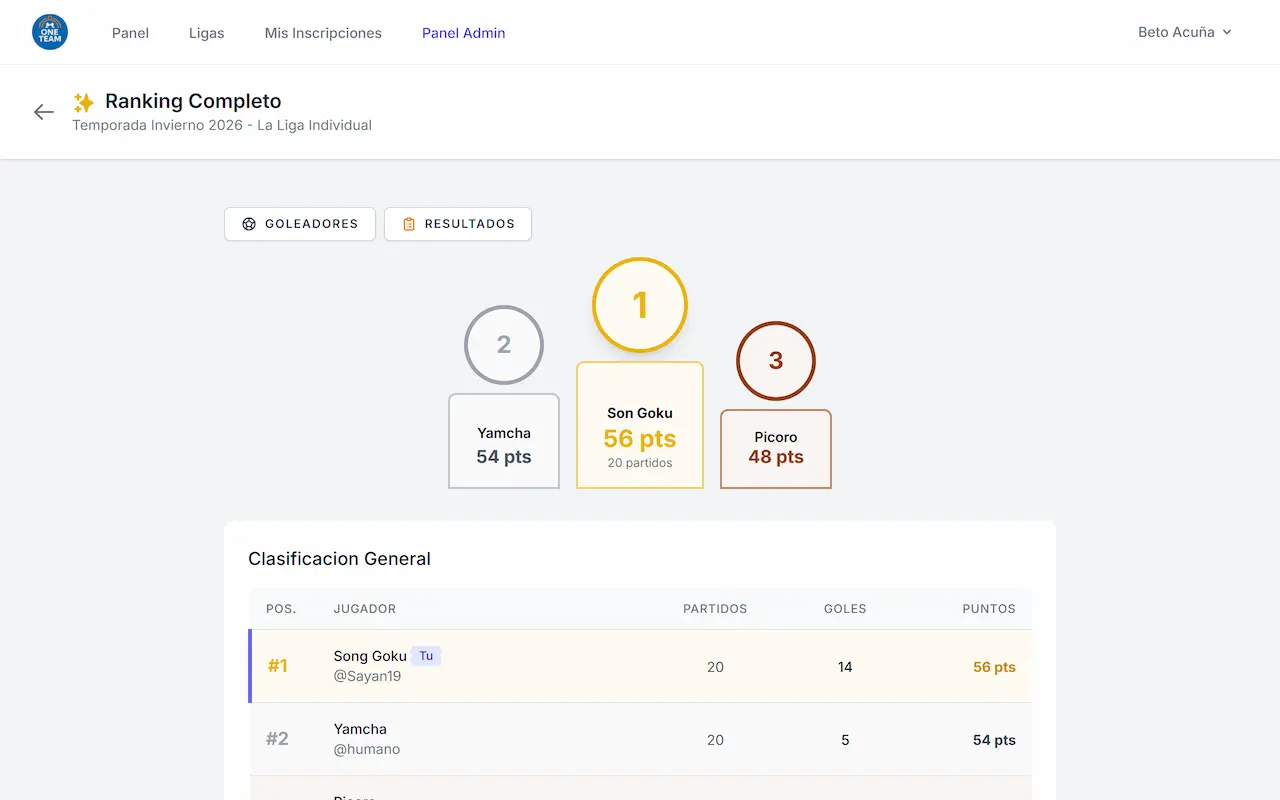Expand the Beto Acuña user dropdown
This screenshot has width=1280, height=800.
point(1184,32)
